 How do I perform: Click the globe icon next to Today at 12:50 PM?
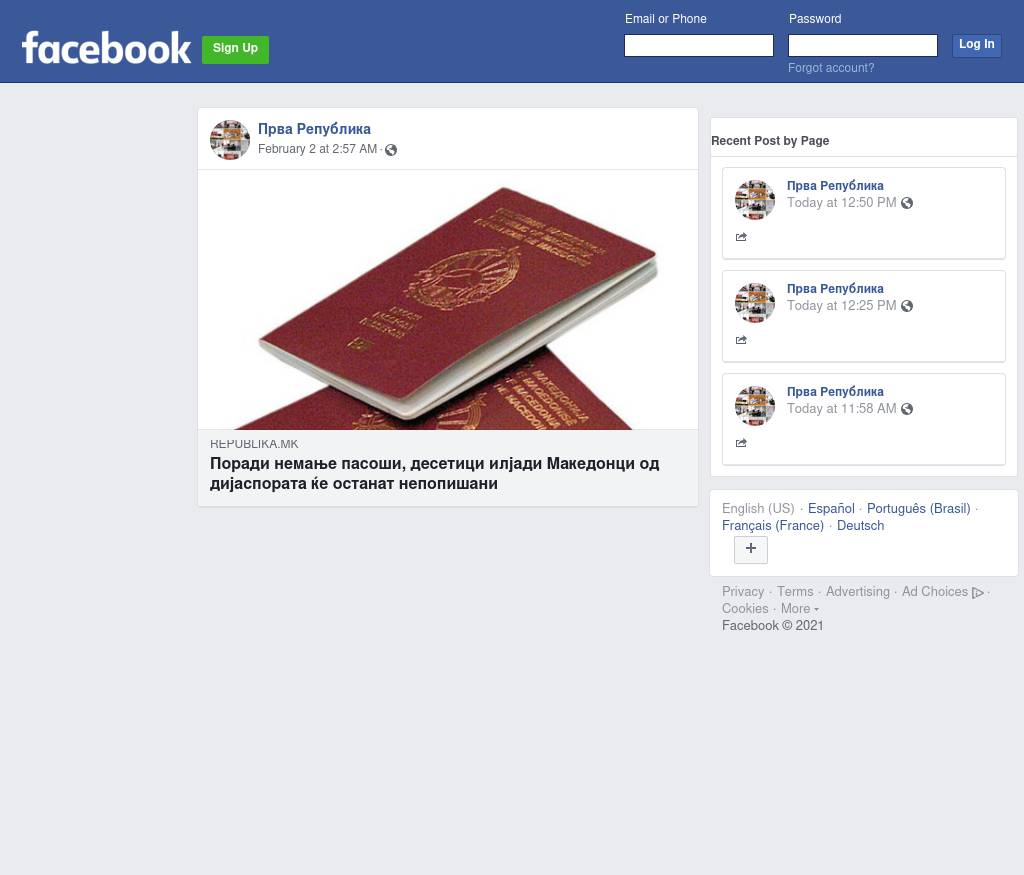pos(907,203)
